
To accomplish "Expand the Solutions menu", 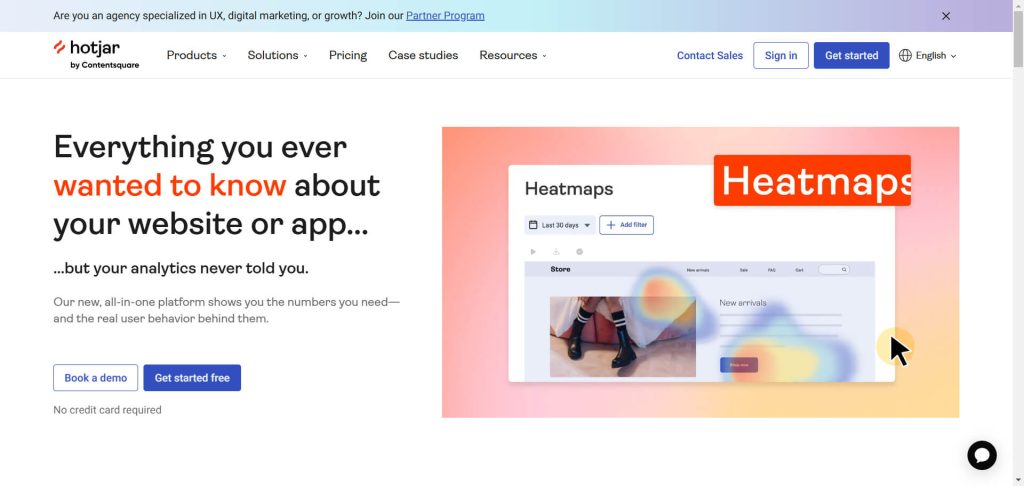I will tap(278, 56).
